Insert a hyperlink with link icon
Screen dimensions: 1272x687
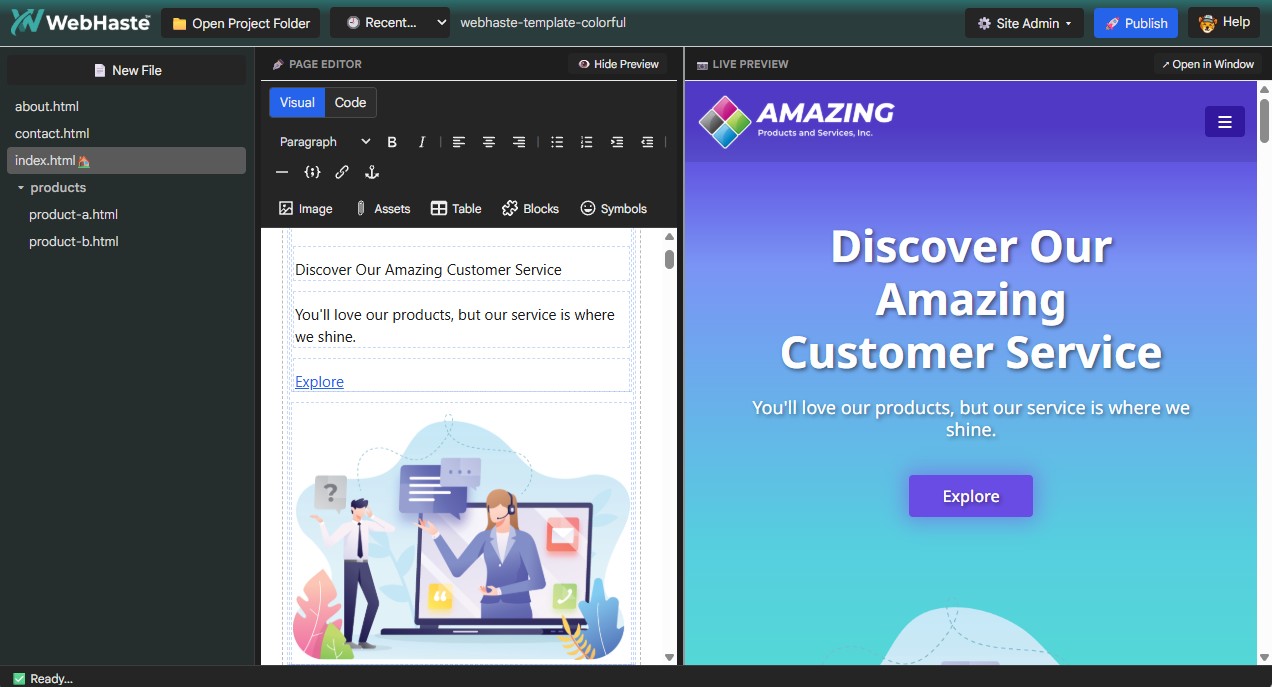(x=342, y=172)
